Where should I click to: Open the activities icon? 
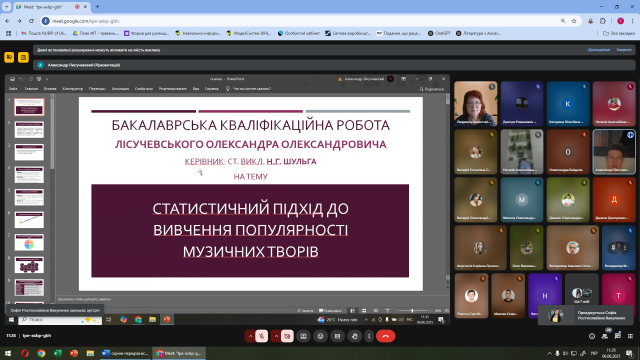(631, 336)
